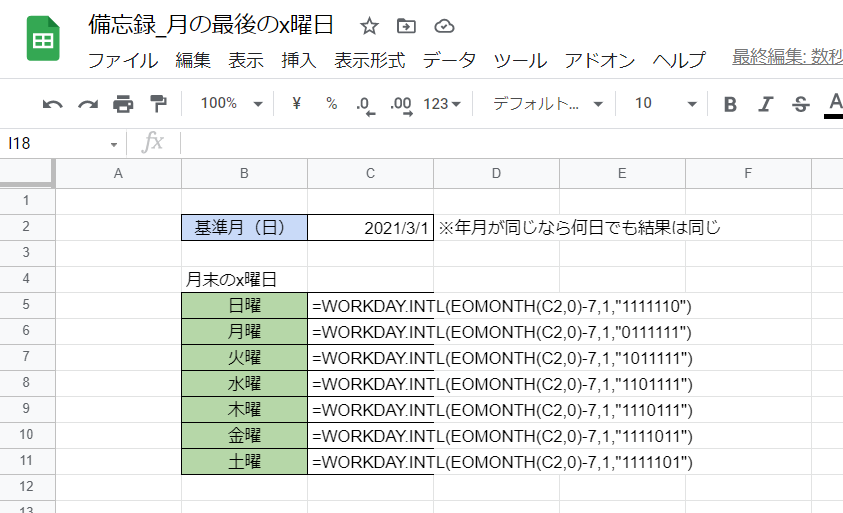The width and height of the screenshot is (843, 513).
Task: Click the select-all corner box
Action: (x=26, y=173)
